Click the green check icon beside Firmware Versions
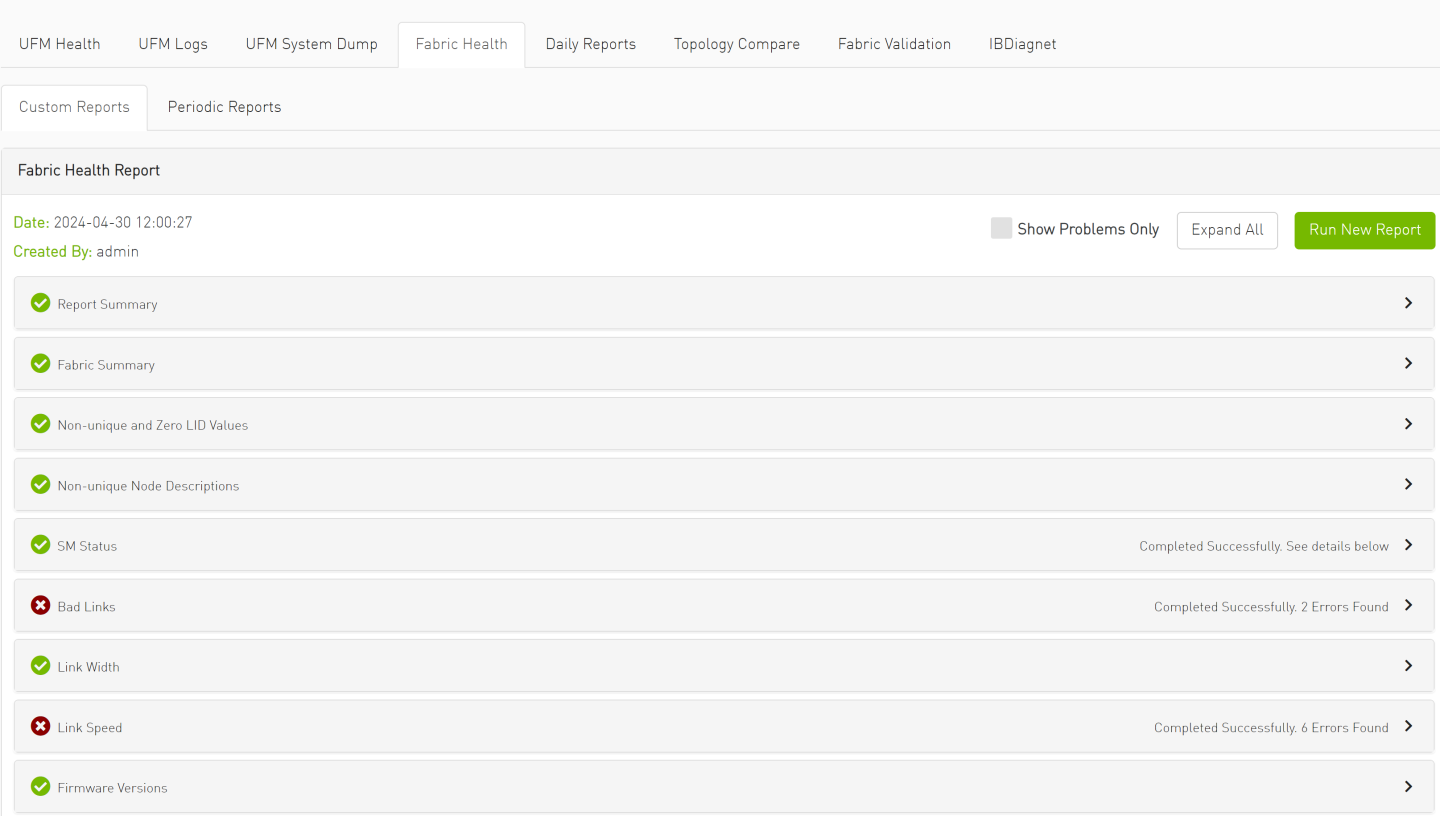This screenshot has width=1440, height=816. coord(40,787)
